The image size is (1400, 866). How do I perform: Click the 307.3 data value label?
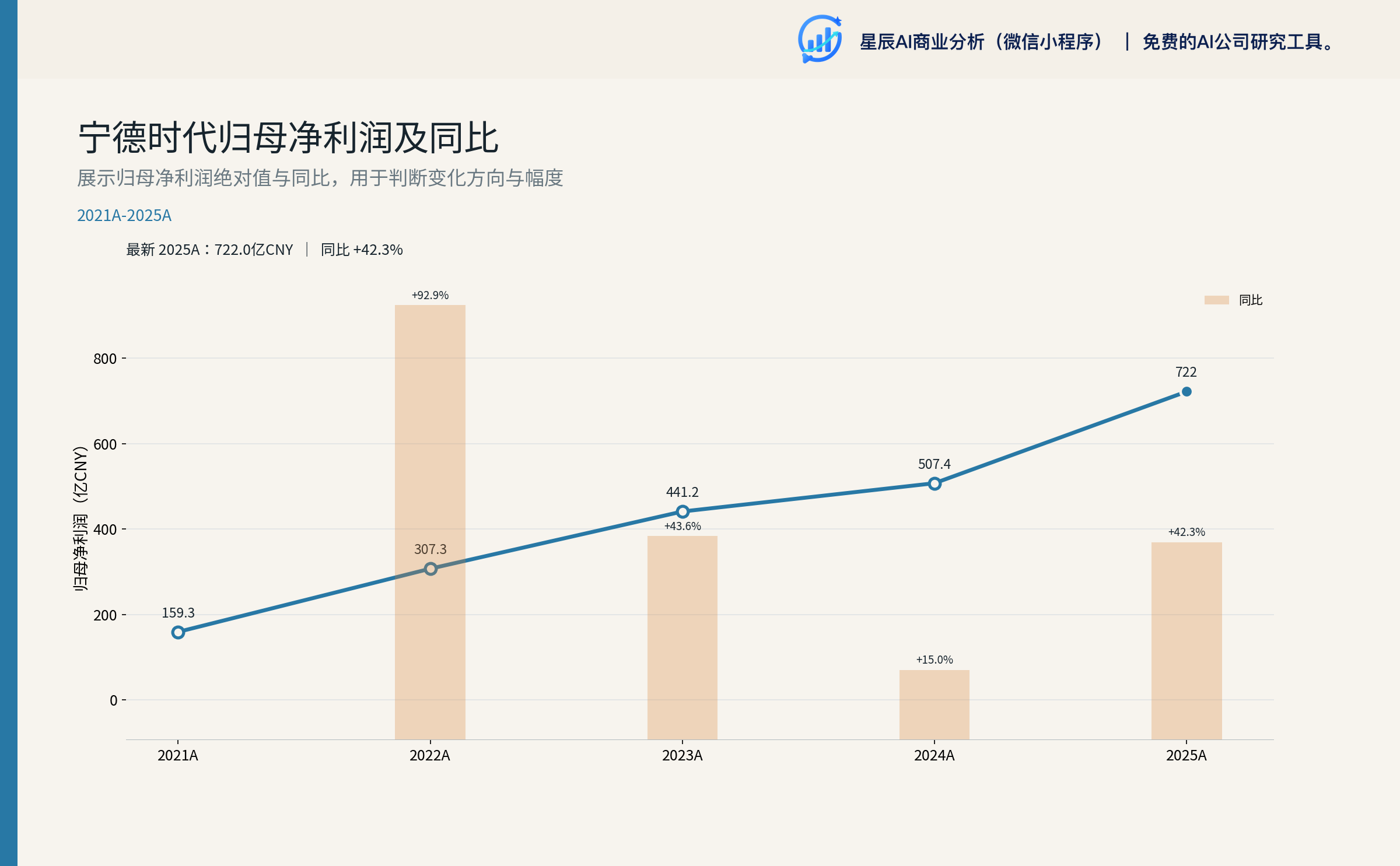click(430, 549)
